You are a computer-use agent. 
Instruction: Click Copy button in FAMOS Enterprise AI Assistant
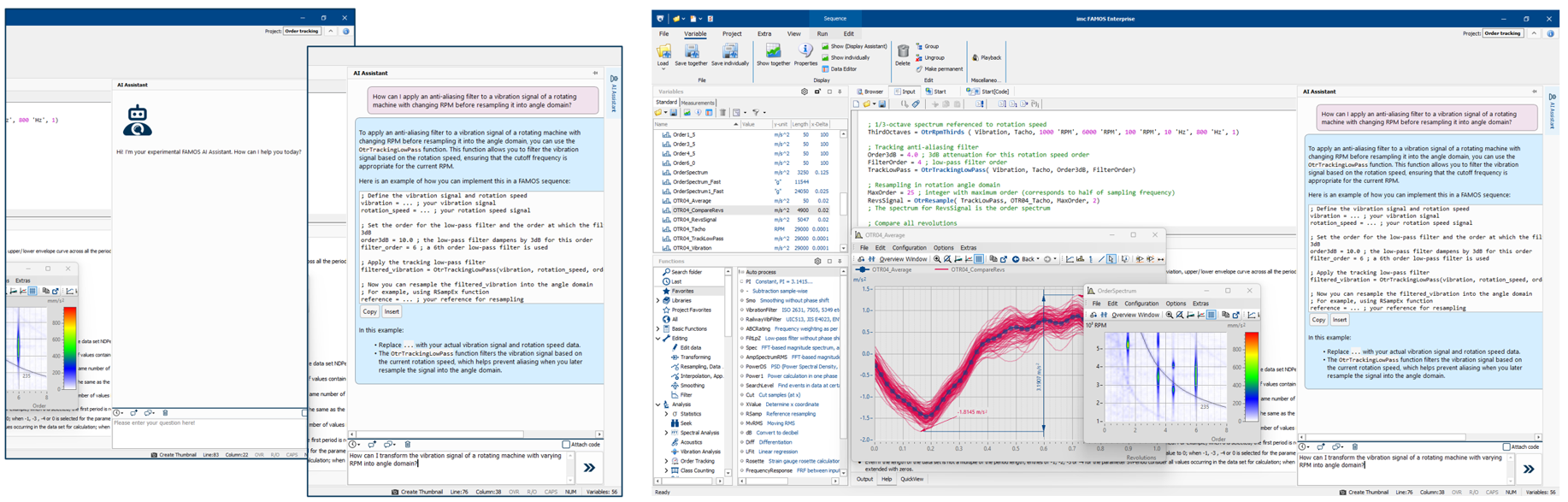tap(1318, 320)
